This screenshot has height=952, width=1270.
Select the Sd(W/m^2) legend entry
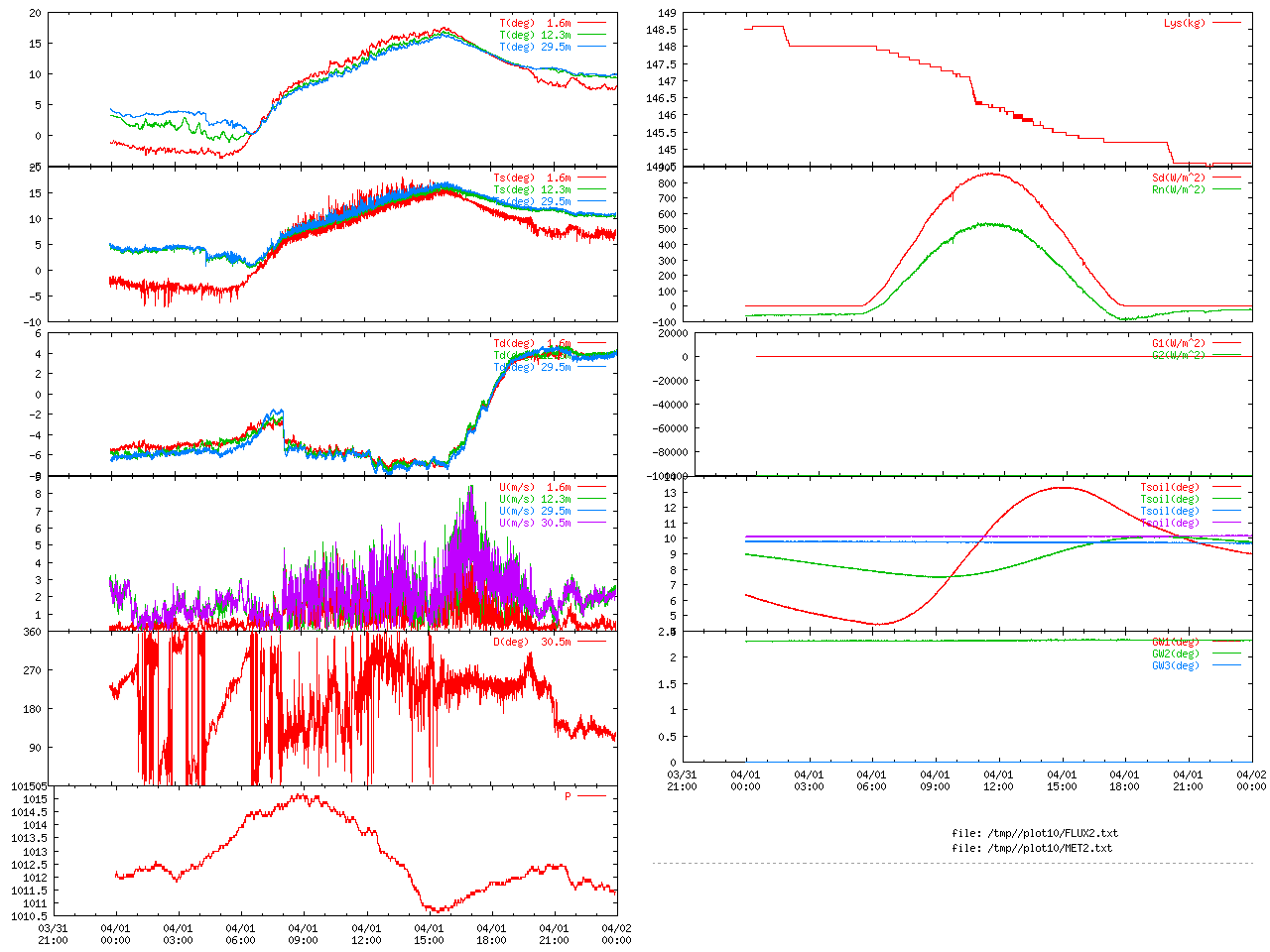click(1178, 178)
